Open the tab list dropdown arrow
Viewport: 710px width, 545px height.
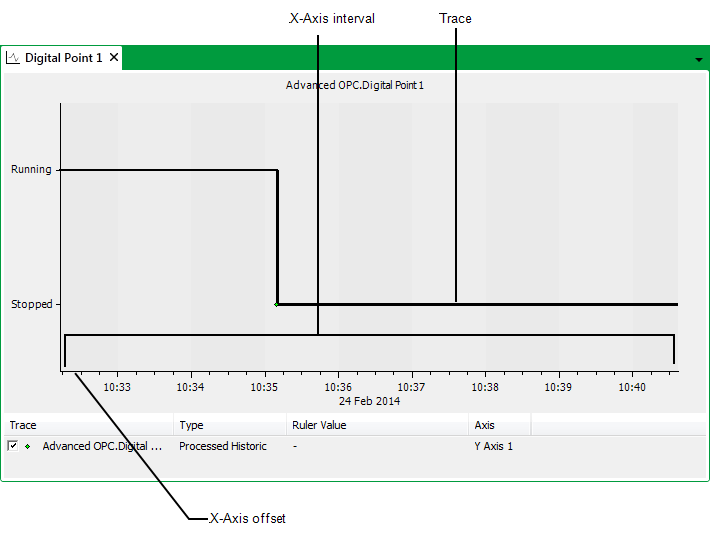pos(698,60)
